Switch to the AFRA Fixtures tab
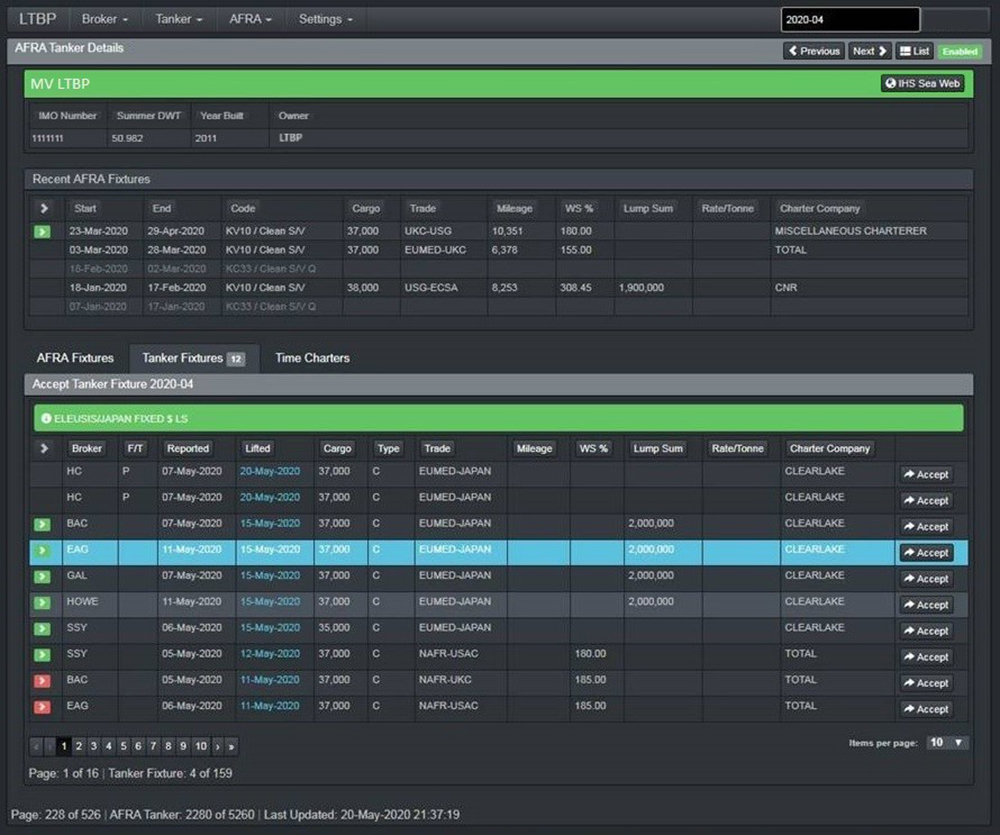Viewport: 1000px width, 835px height. [75, 358]
